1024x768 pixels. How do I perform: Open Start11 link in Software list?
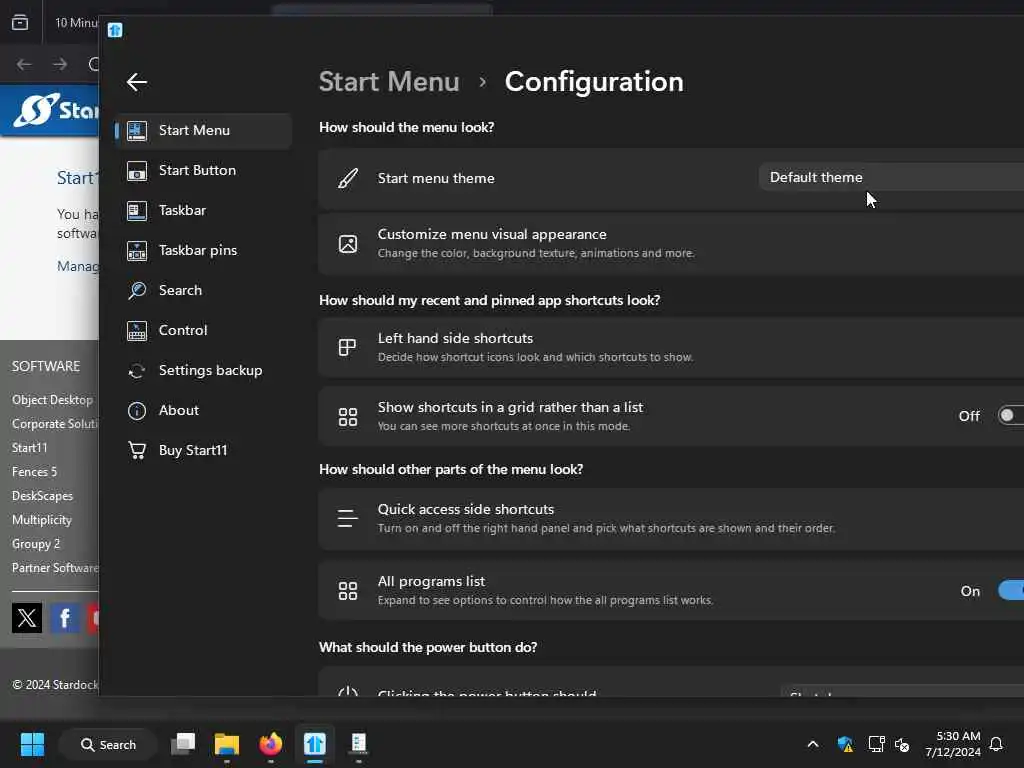pyautogui.click(x=29, y=448)
